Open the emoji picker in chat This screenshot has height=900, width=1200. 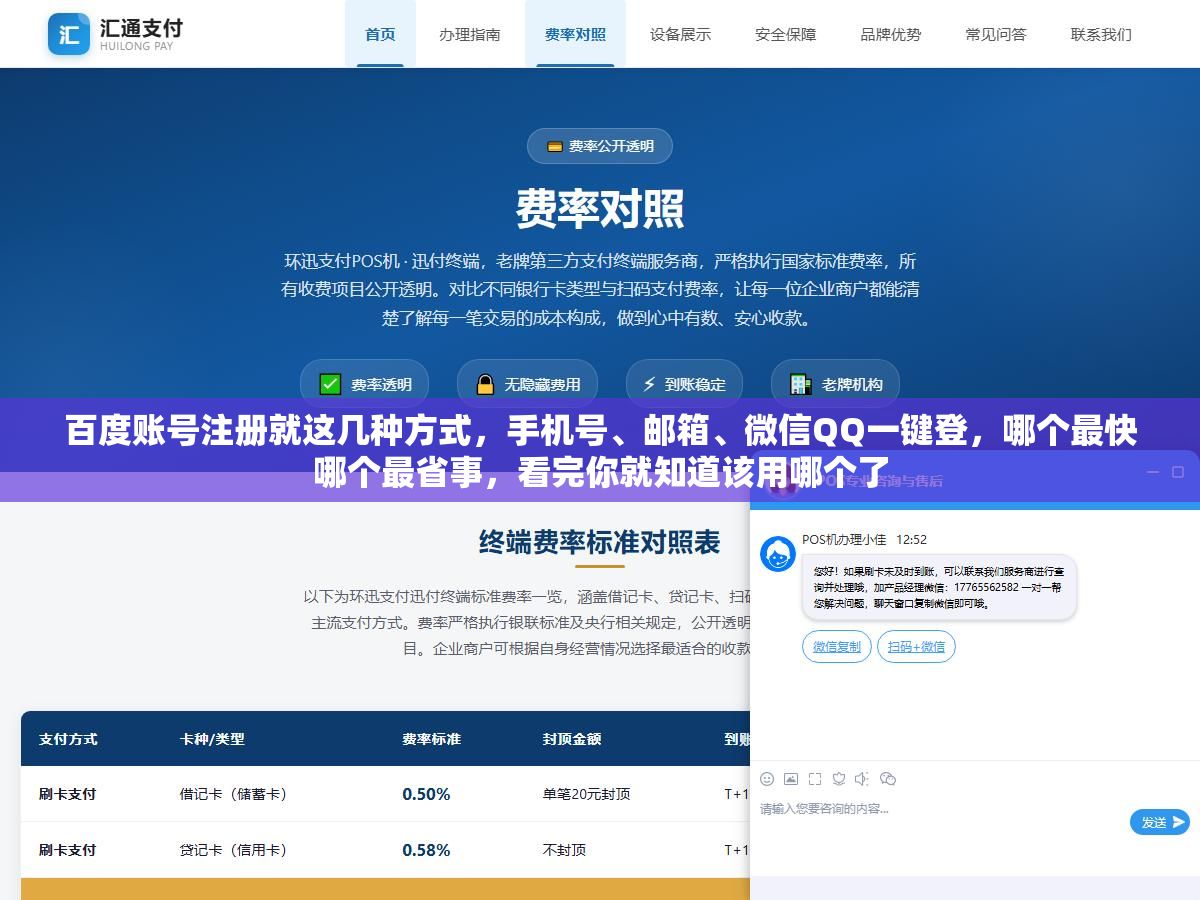click(767, 779)
